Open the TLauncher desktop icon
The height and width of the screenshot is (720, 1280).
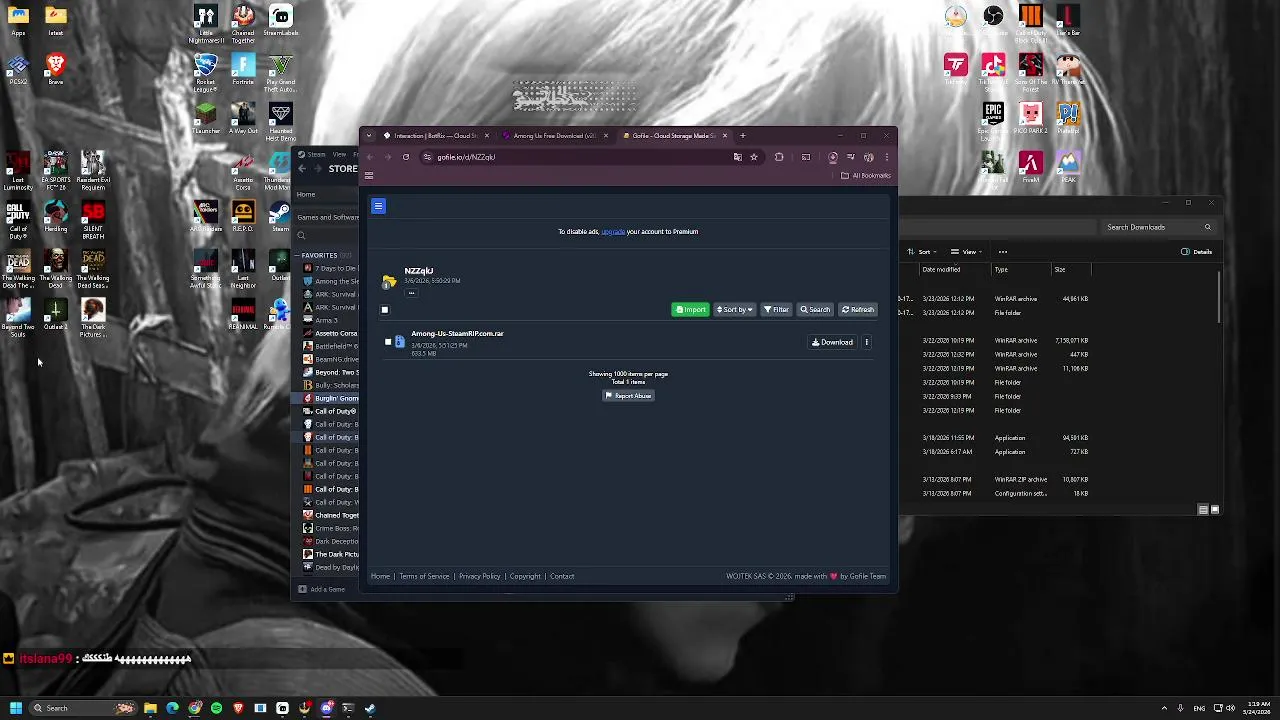click(x=205, y=117)
